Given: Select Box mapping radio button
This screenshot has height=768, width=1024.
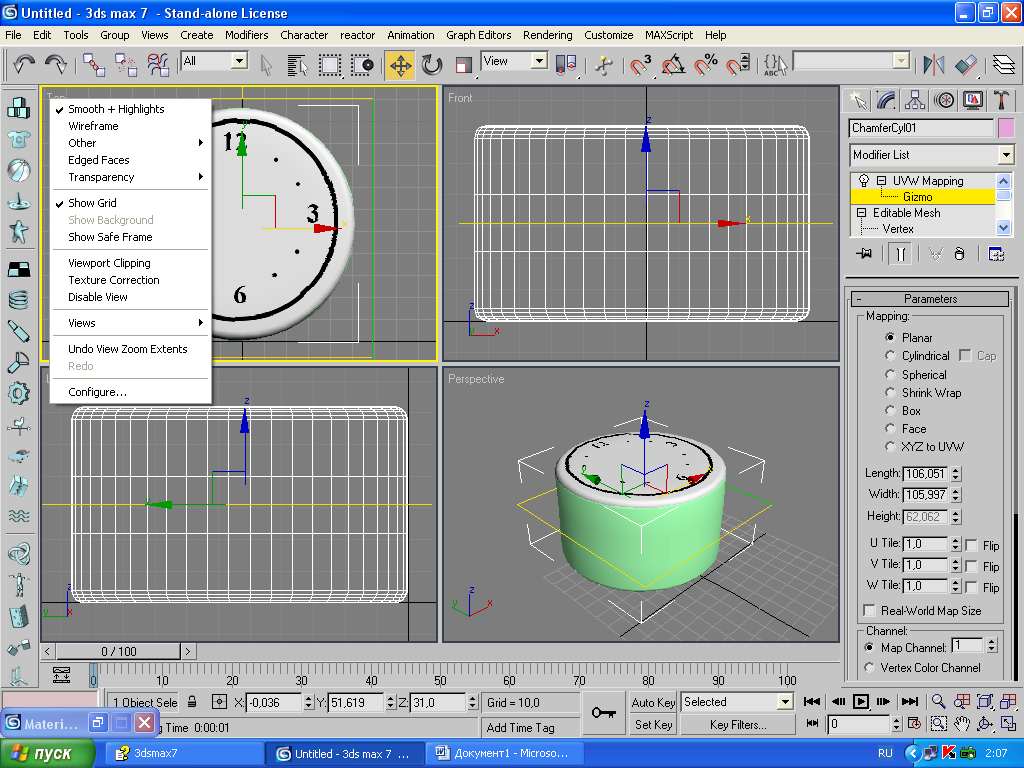Looking at the screenshot, I should point(889,410).
